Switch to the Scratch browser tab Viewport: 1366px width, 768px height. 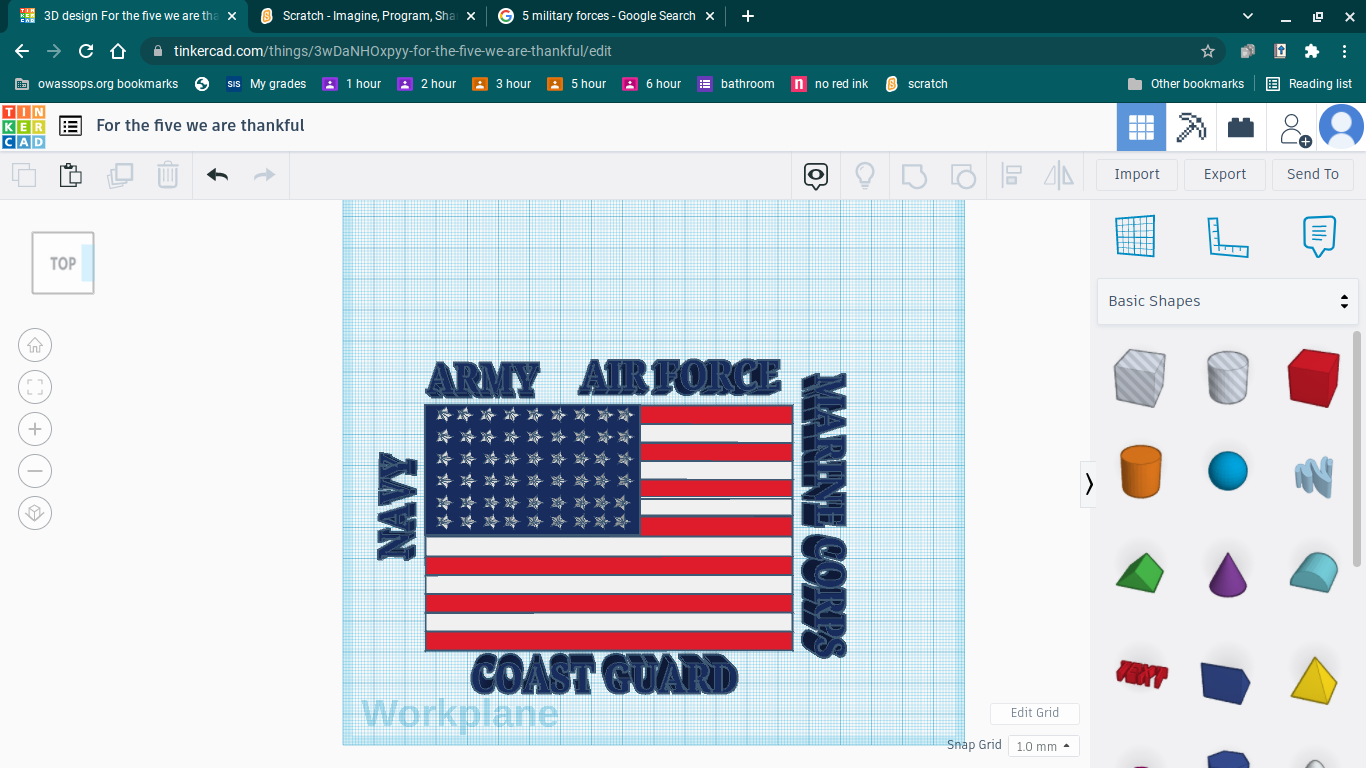click(368, 16)
